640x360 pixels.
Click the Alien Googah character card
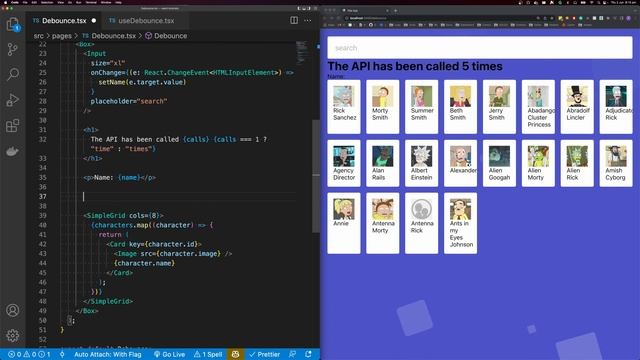499,163
